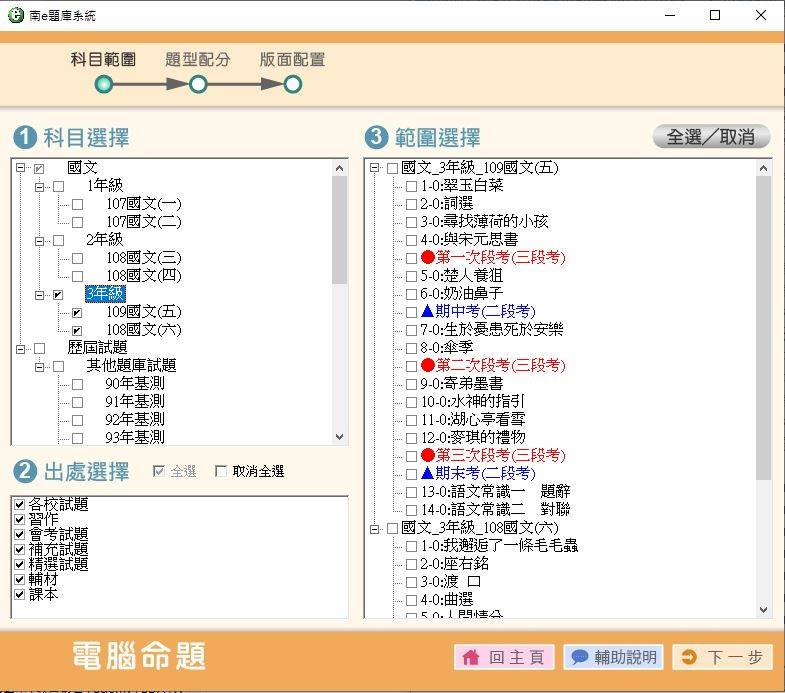Click the blue triangle icon of 期末考(二段考)
Image resolution: width=785 pixels, height=693 pixels.
tap(428, 473)
